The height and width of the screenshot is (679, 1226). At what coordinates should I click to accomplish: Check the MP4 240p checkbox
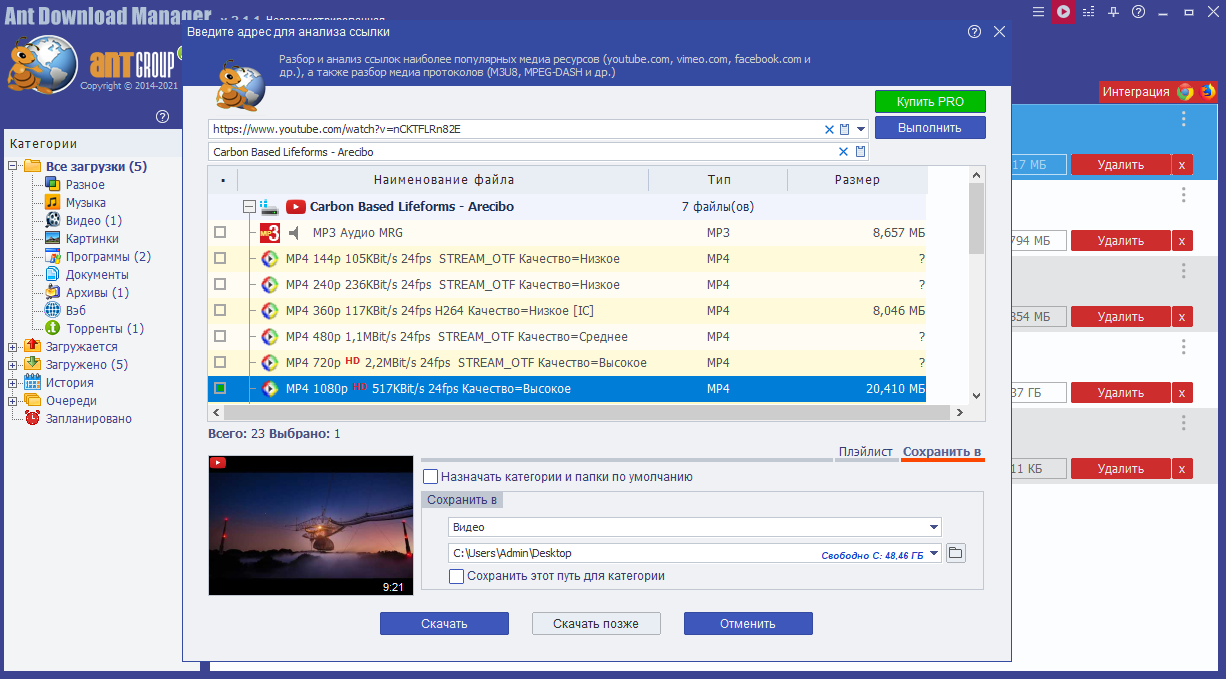[220, 284]
